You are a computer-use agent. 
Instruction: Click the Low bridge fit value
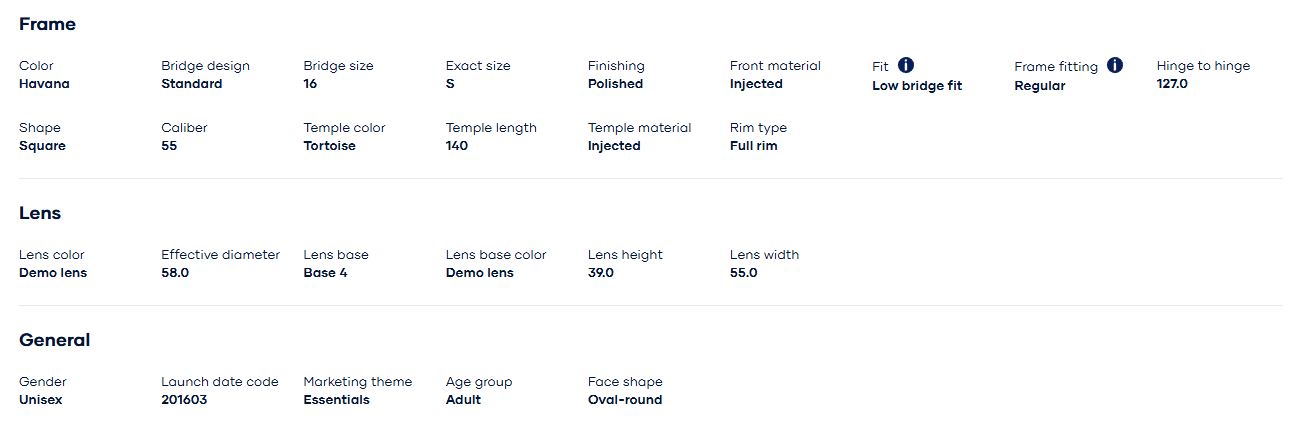click(916, 86)
